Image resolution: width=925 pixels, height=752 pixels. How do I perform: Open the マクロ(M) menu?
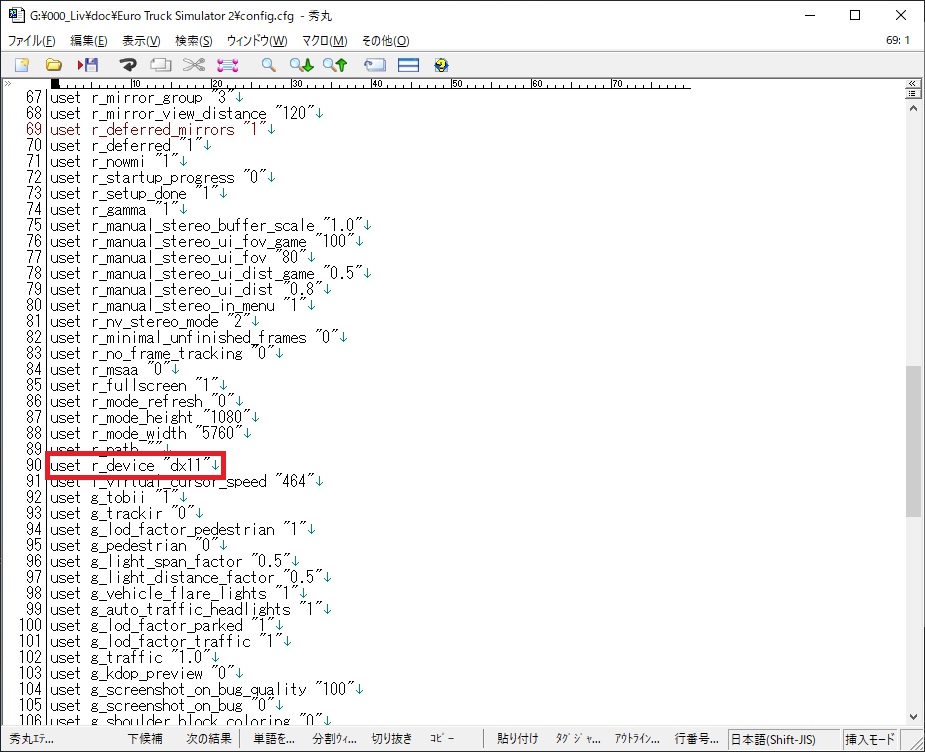(x=324, y=41)
